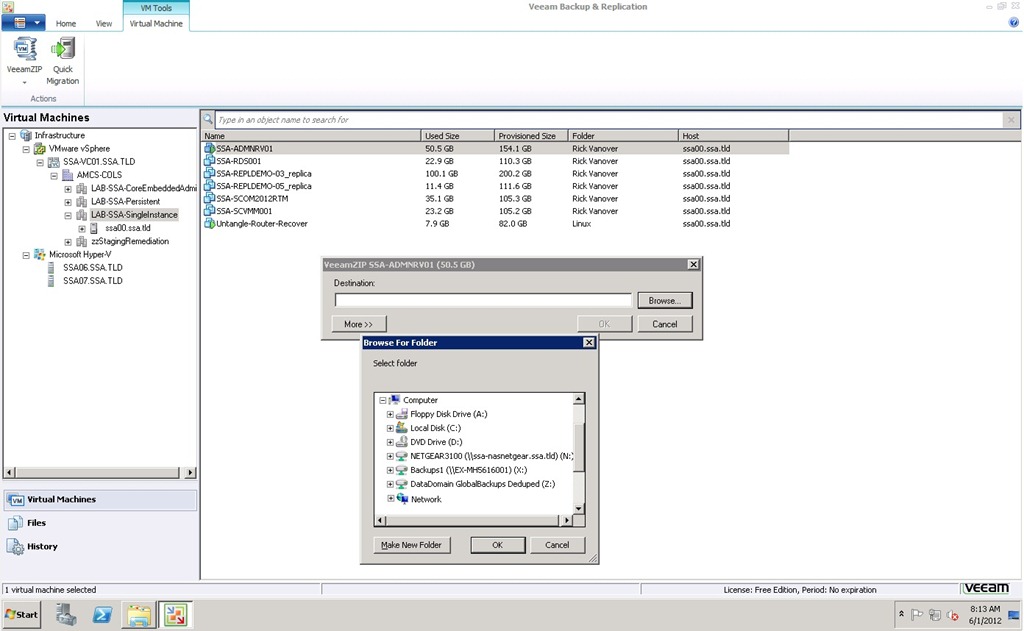Select the SSA-ADMNRV01 VM icon
This screenshot has height=631, width=1024.
coord(210,148)
